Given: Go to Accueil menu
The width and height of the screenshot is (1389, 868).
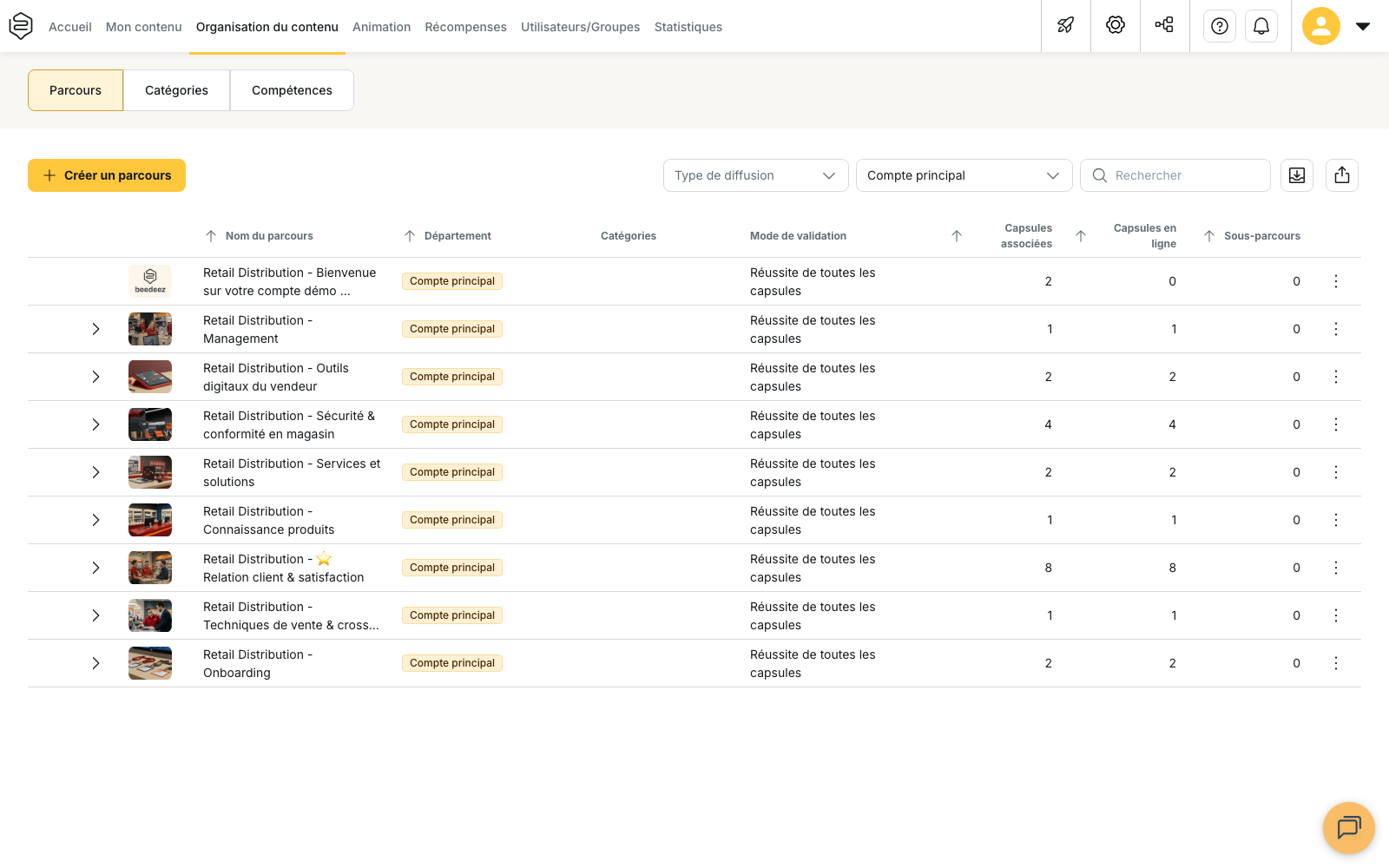Looking at the screenshot, I should [x=70, y=27].
